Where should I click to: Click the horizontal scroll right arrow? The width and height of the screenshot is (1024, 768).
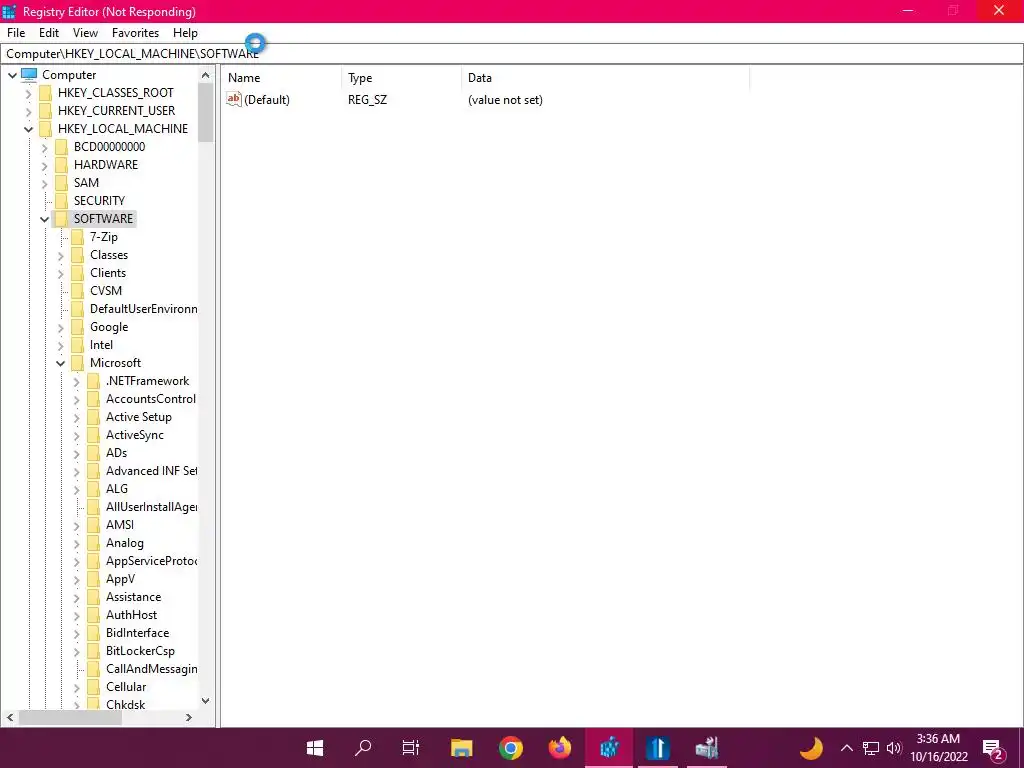coord(189,717)
